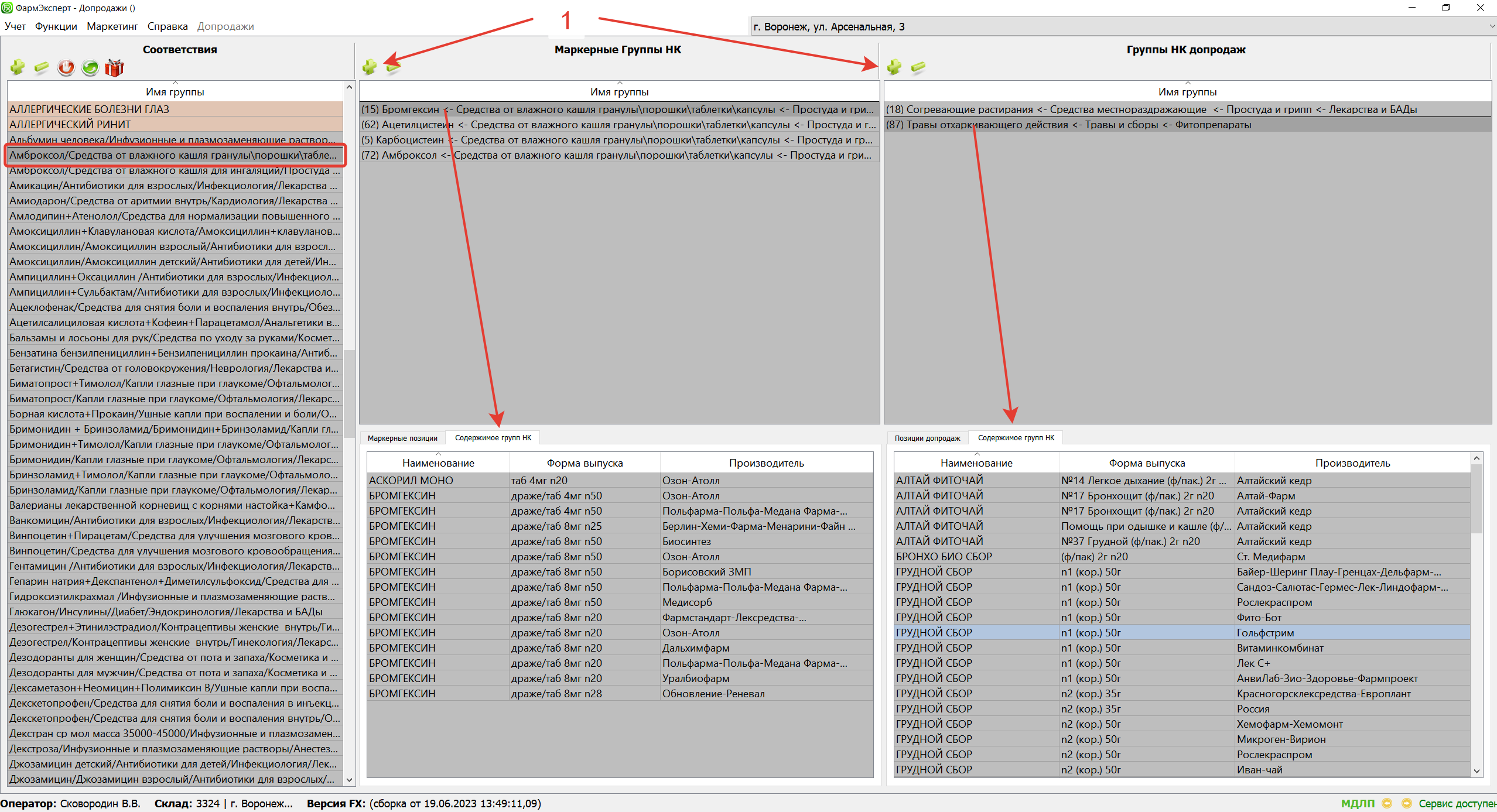Add group in Маркерные Группы НК panel
The width and height of the screenshot is (1497, 812).
click(370, 67)
